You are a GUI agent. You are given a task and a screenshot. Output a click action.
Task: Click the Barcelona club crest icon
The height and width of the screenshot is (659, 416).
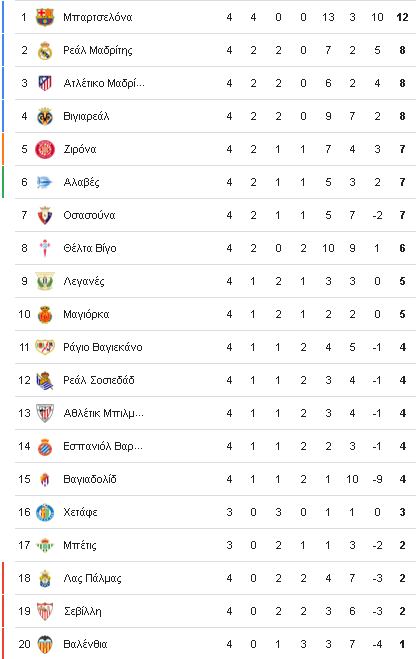click(45, 17)
